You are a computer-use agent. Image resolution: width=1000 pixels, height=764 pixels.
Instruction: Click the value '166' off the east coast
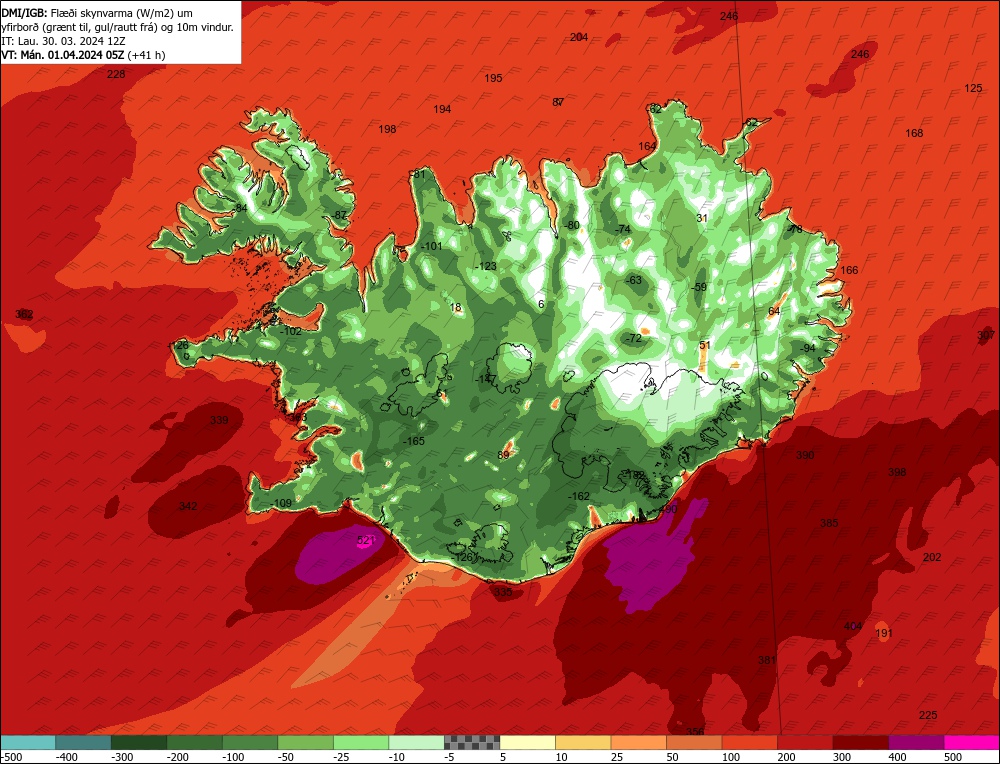tap(849, 270)
